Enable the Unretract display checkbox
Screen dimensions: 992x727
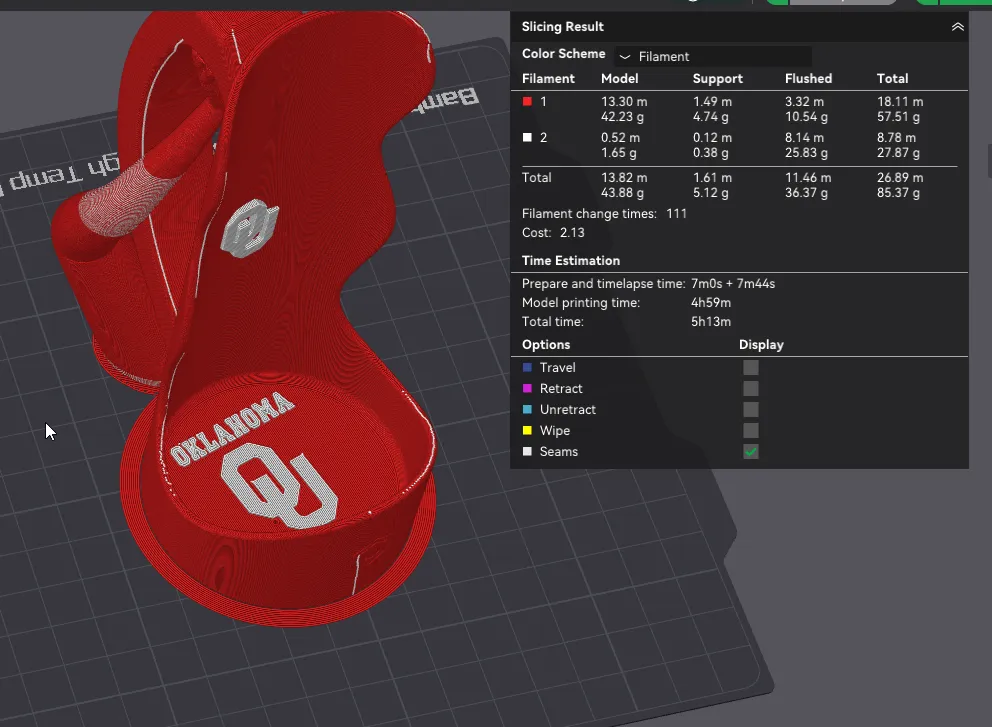click(750, 409)
